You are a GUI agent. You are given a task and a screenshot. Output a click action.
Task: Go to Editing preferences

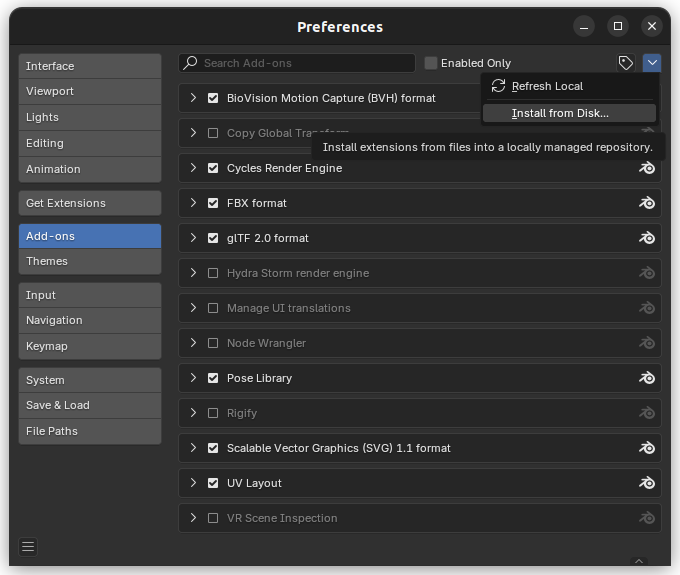(x=90, y=144)
